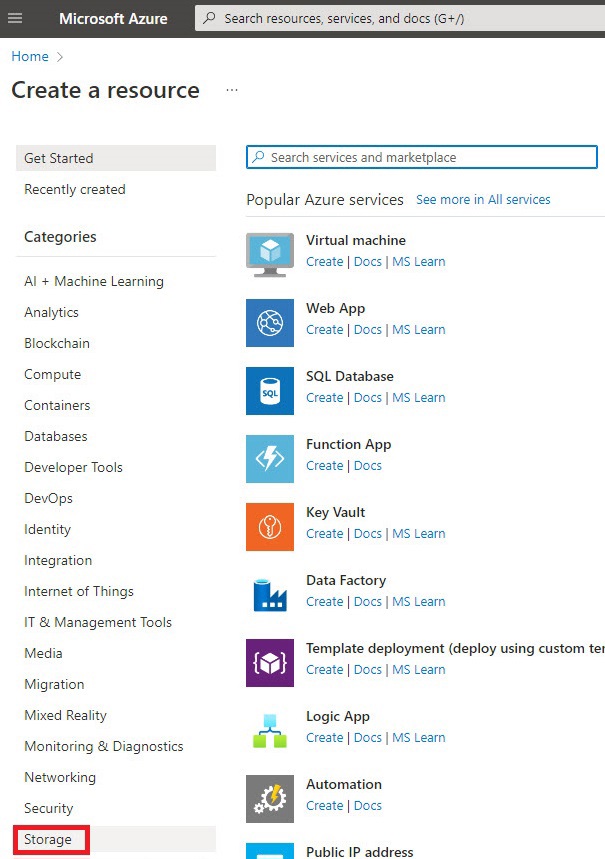Open the Analytics category
The height and width of the screenshot is (859, 605).
click(52, 312)
